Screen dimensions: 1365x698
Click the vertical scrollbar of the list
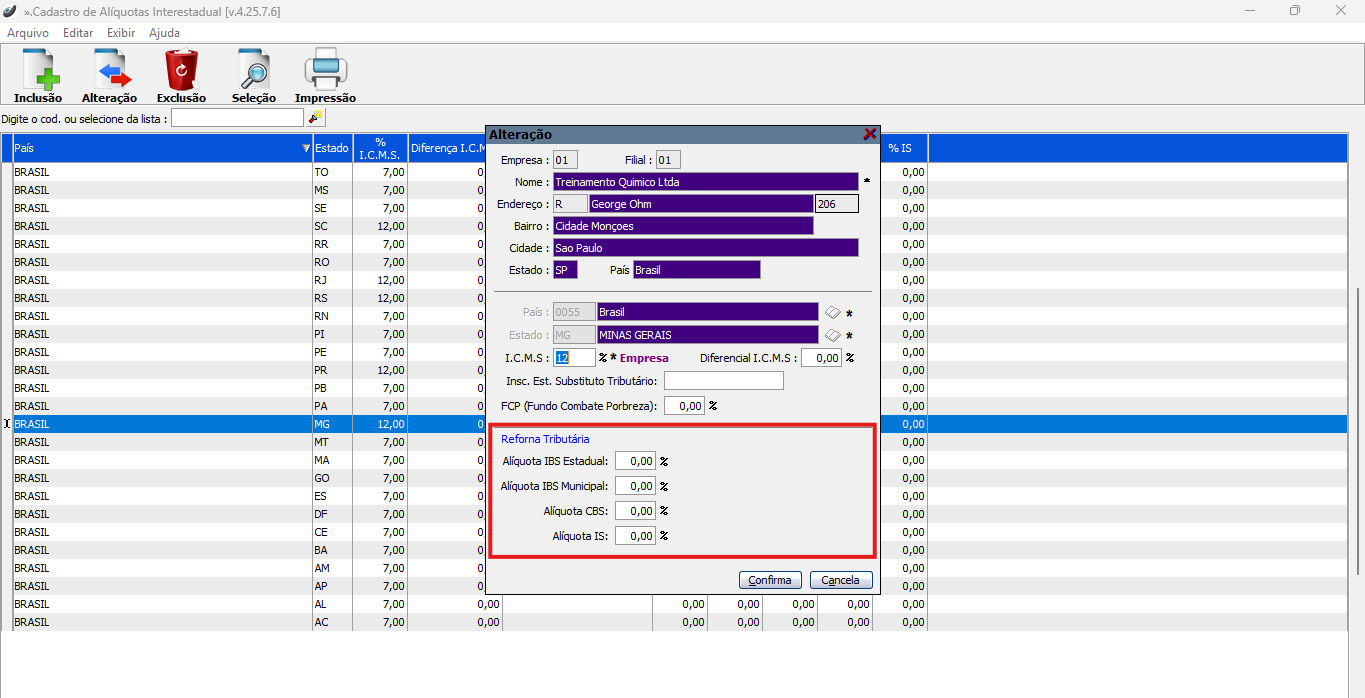coord(1357,400)
